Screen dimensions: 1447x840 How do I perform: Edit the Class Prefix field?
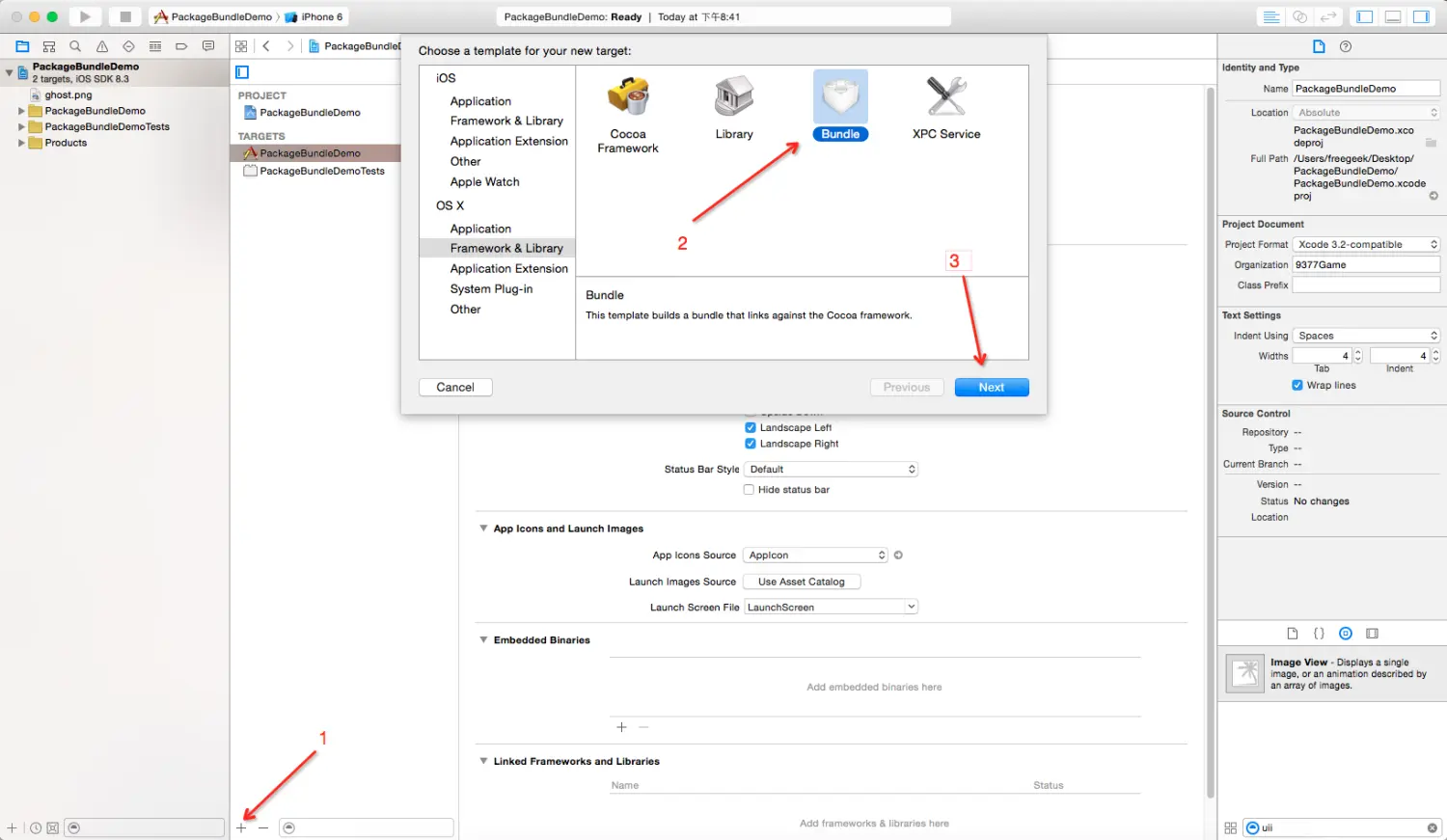pyautogui.click(x=1366, y=285)
